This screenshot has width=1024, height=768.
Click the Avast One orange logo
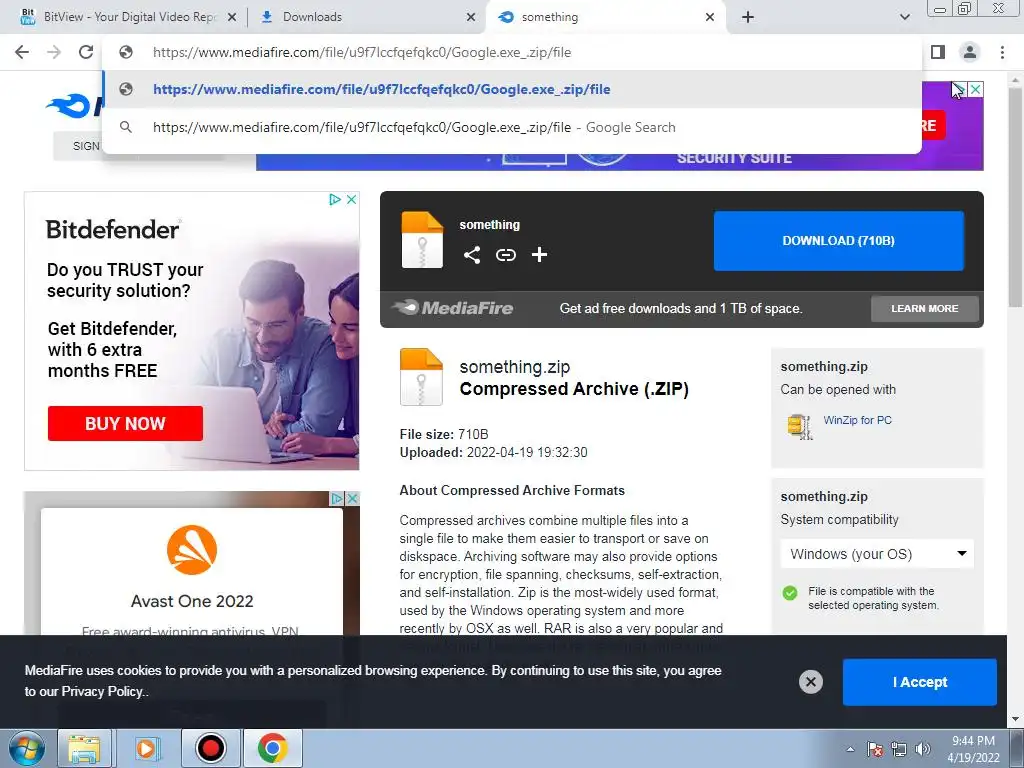[192, 550]
